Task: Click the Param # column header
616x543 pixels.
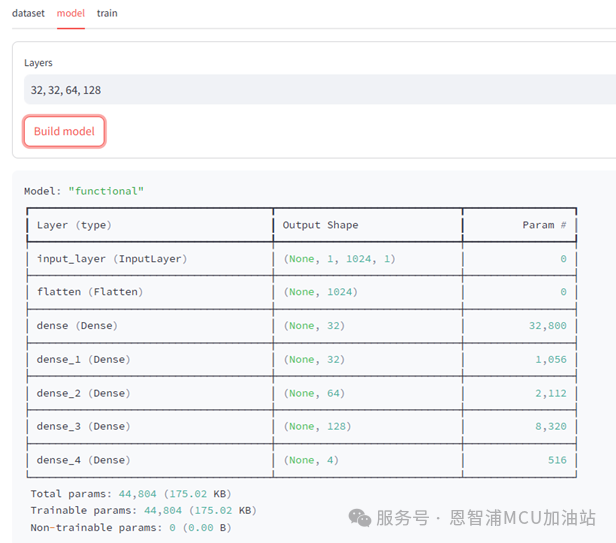Action: pos(544,225)
